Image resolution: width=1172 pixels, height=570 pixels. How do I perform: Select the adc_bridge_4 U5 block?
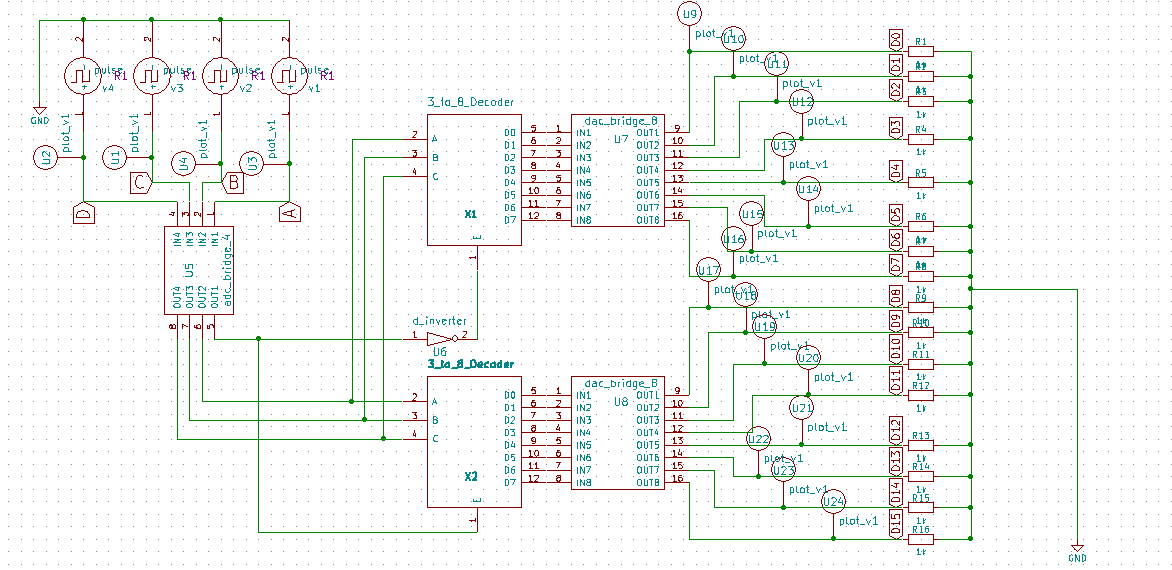[x=198, y=270]
